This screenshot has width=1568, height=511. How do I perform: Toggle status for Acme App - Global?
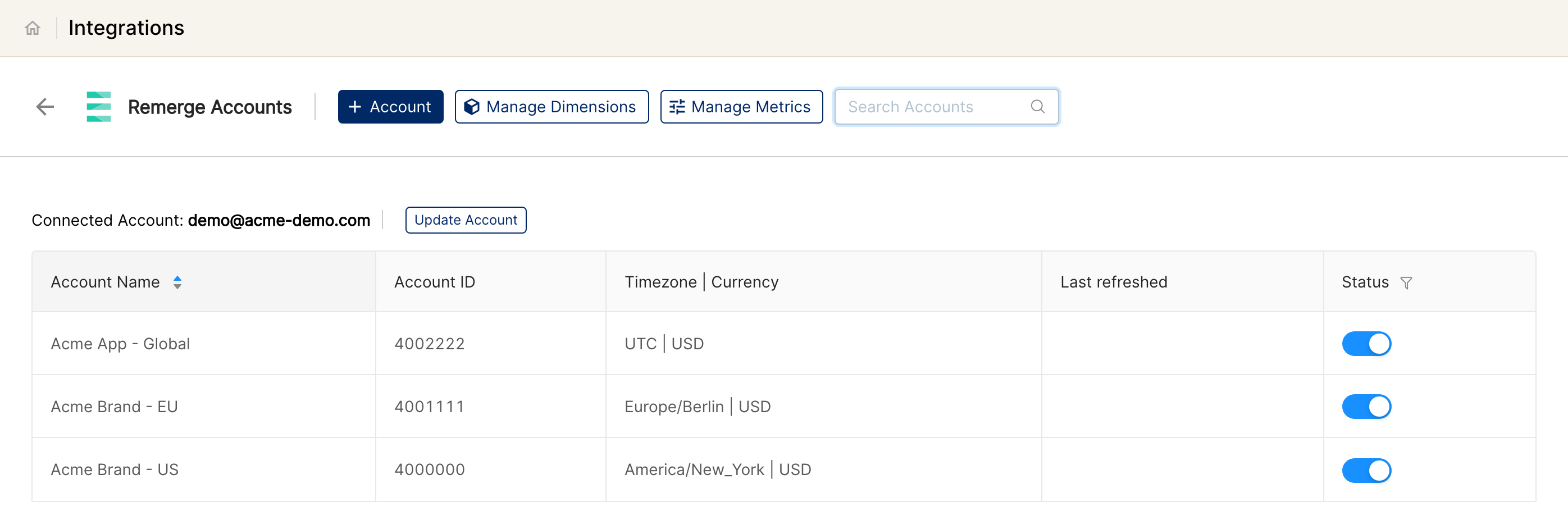(x=1366, y=344)
